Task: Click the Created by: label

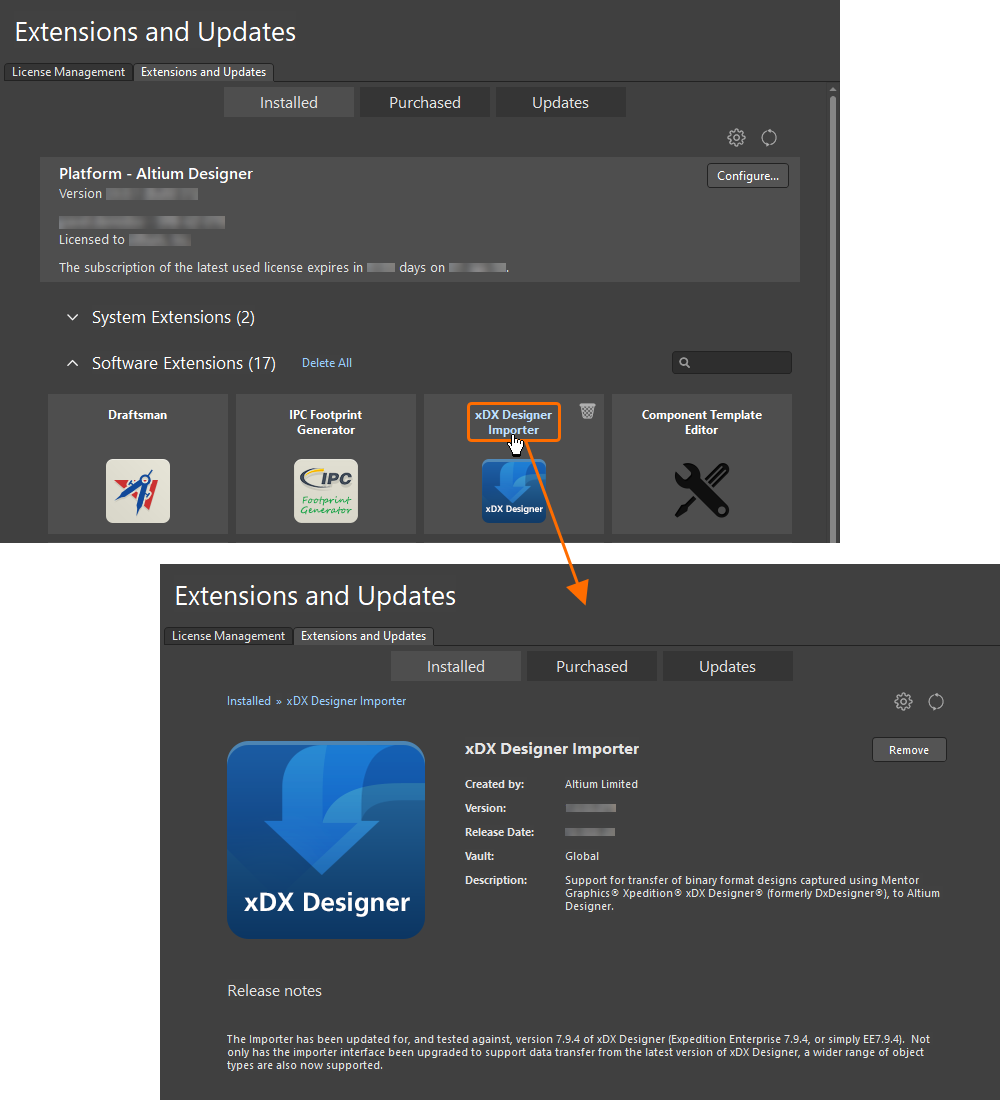Action: click(x=495, y=784)
